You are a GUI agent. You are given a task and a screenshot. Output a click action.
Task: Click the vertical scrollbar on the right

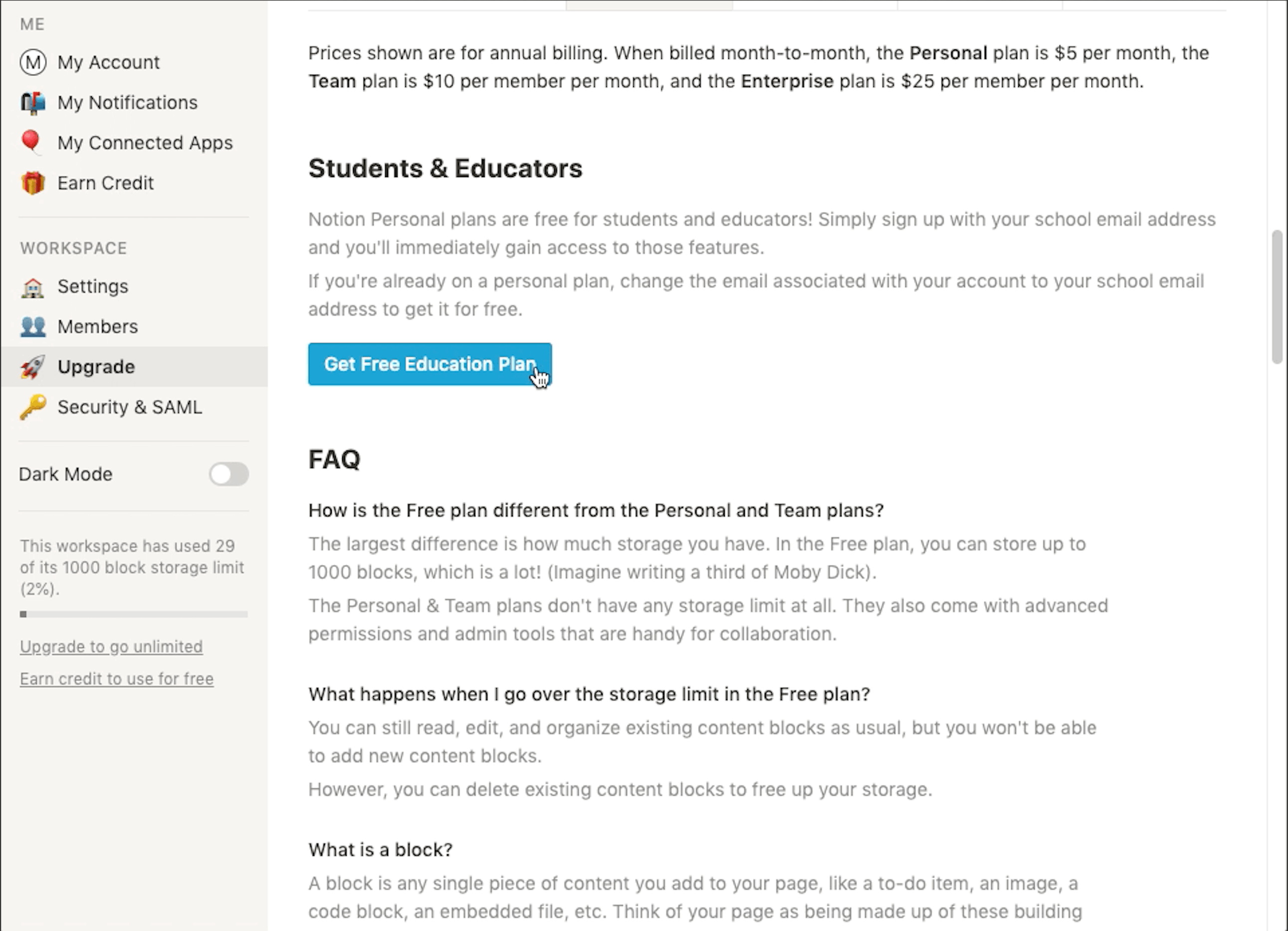pyautogui.click(x=1277, y=296)
